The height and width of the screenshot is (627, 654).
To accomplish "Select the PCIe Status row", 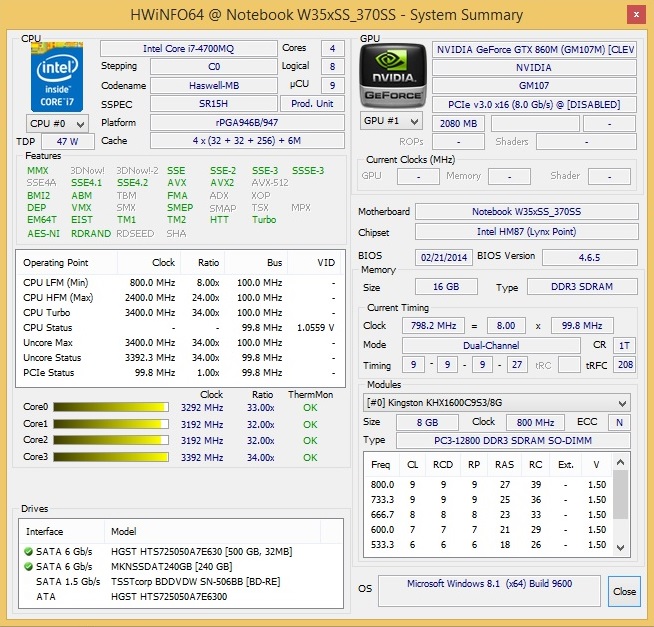I will click(180, 373).
